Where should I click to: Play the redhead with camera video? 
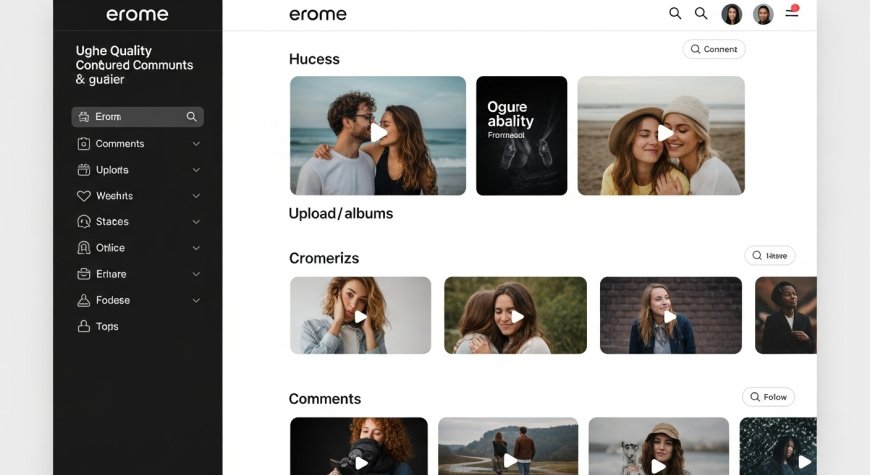coord(359,446)
